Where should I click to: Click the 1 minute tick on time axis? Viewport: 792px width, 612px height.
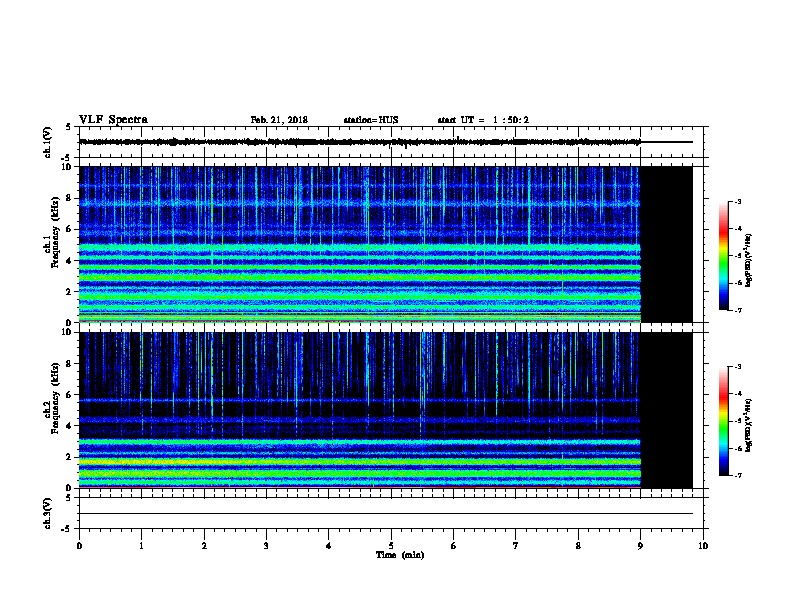point(141,545)
